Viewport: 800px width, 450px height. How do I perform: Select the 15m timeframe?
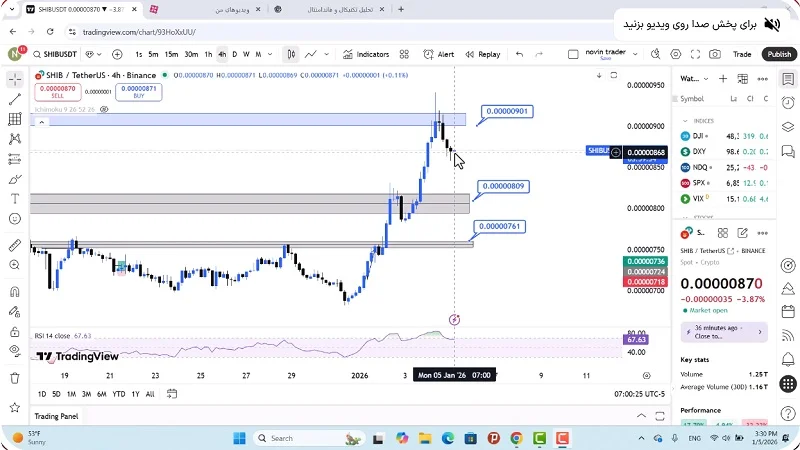171,54
